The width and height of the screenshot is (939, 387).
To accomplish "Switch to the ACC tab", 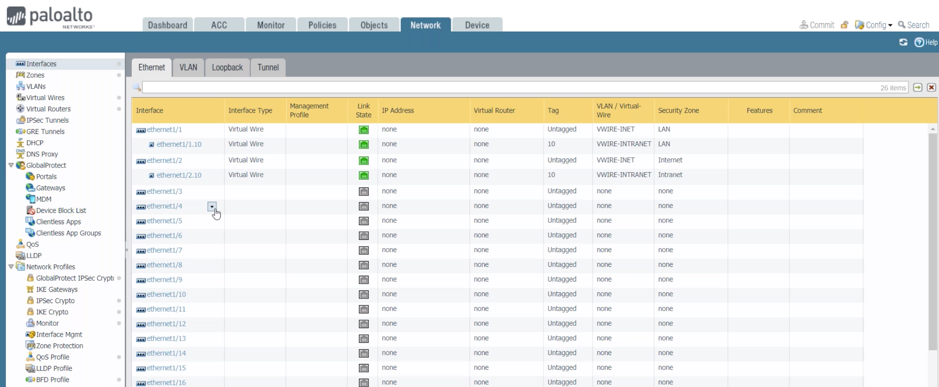I will pyautogui.click(x=219, y=25).
